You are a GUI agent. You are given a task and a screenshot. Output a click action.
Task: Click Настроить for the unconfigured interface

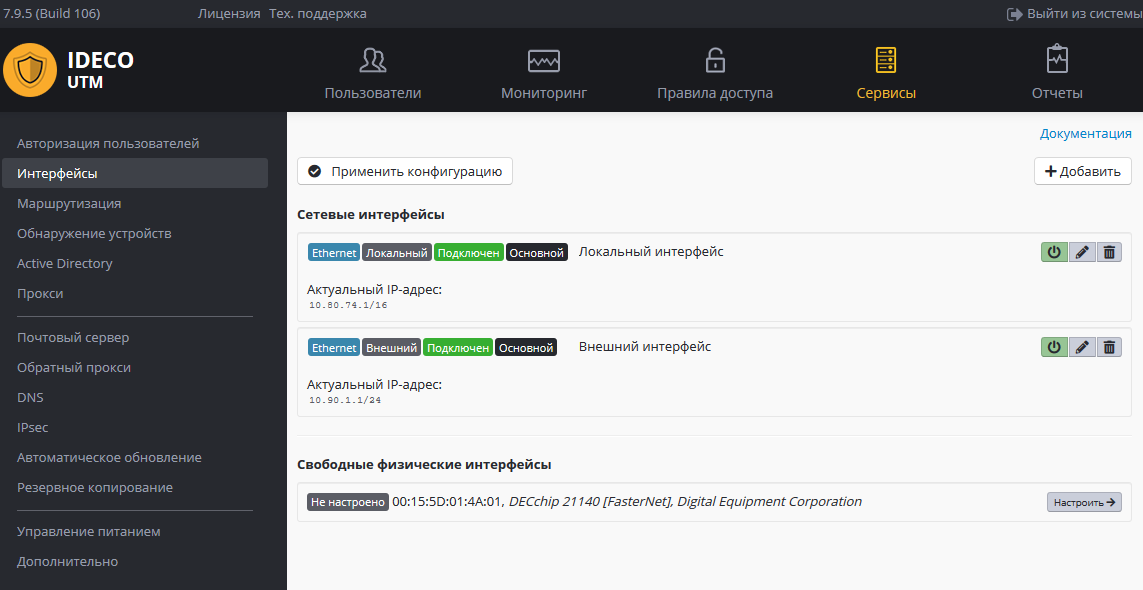click(x=1084, y=502)
